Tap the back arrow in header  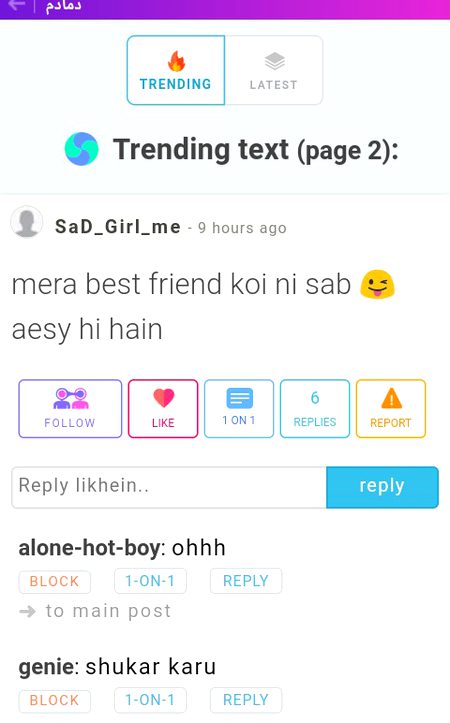(16, 6)
